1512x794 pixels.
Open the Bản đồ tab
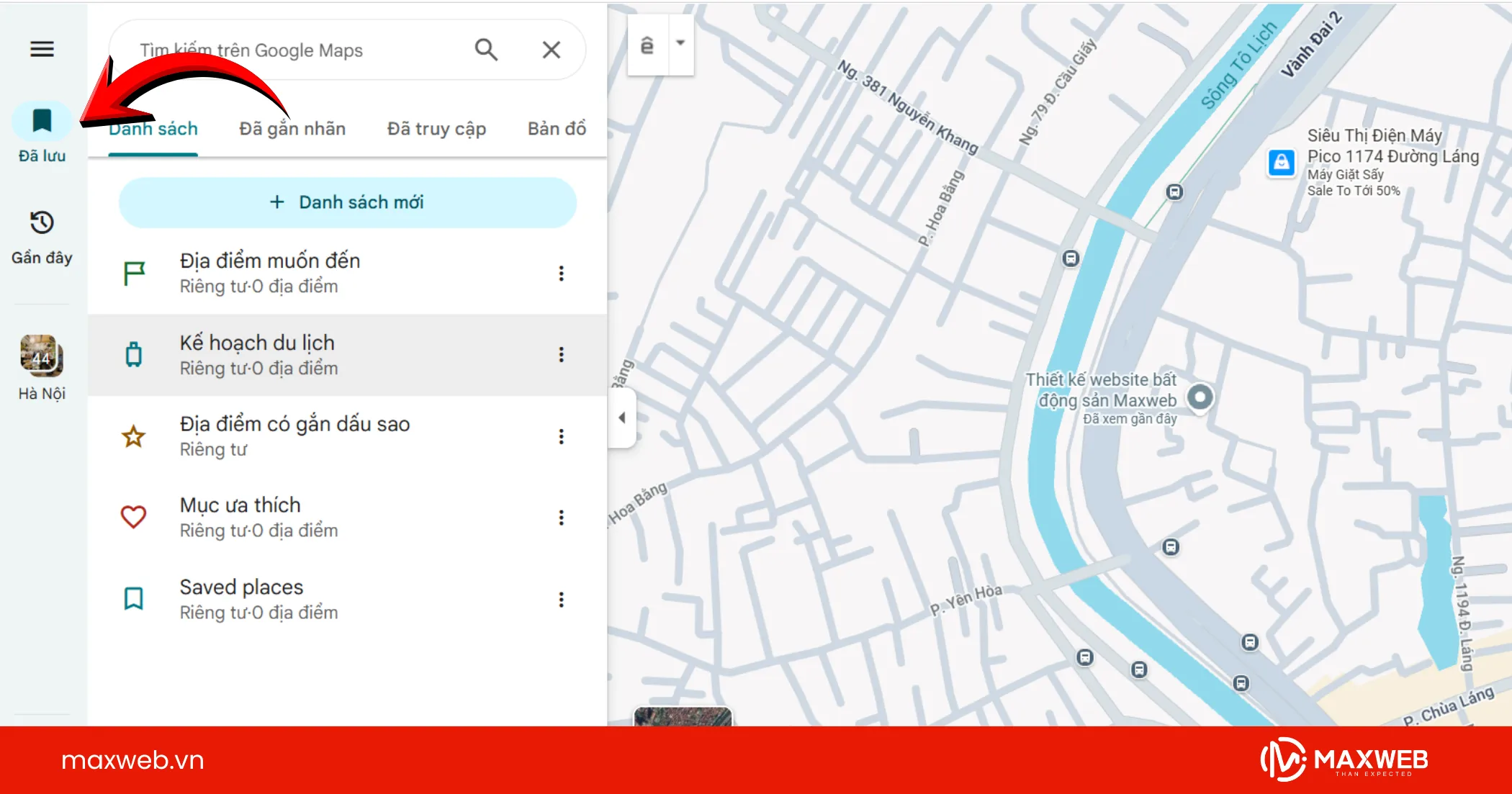tap(557, 129)
